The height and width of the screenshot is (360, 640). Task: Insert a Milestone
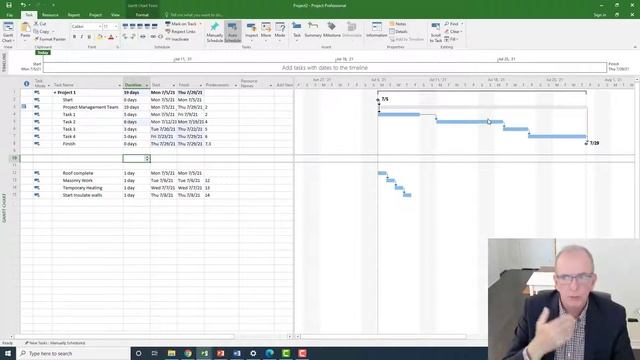331,30
